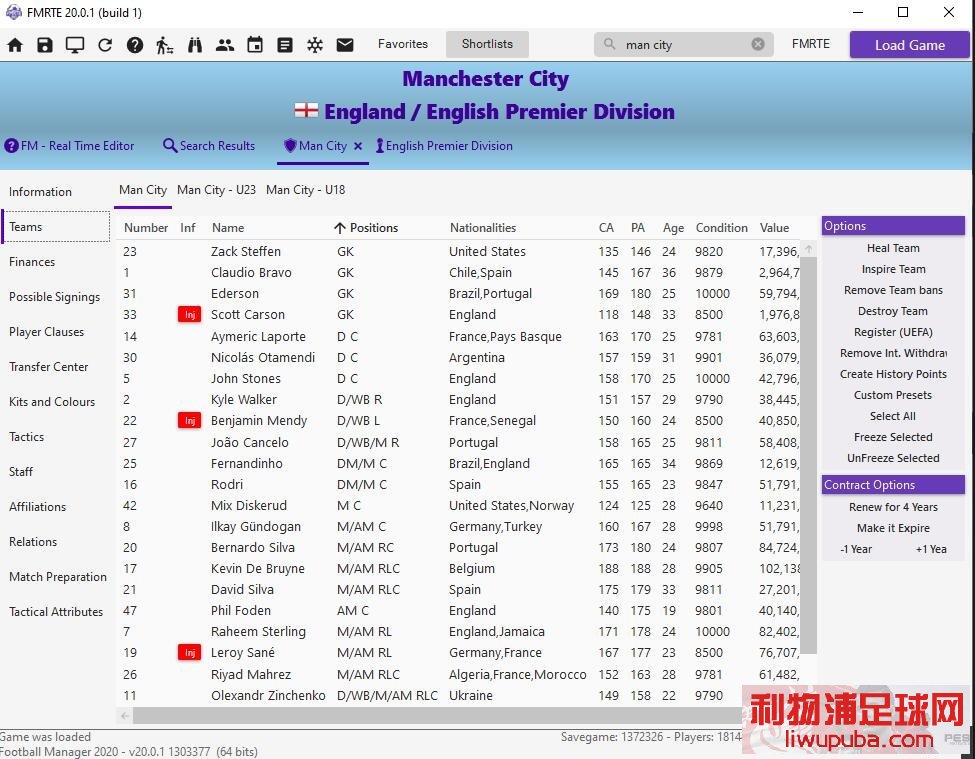The width and height of the screenshot is (975, 759).
Task: Open the Information sidebar section
Action: click(40, 192)
